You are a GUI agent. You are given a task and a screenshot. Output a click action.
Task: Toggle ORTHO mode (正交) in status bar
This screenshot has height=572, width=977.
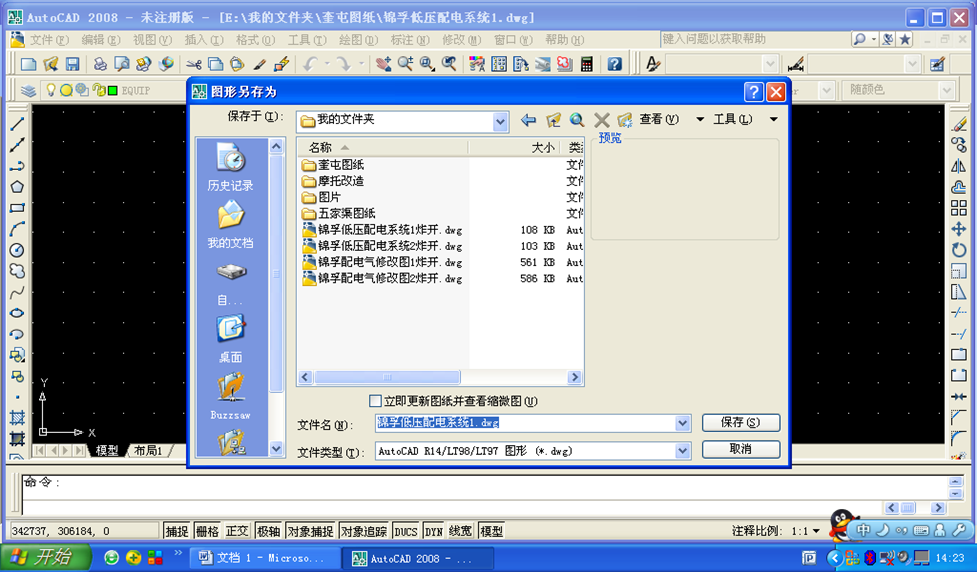237,531
